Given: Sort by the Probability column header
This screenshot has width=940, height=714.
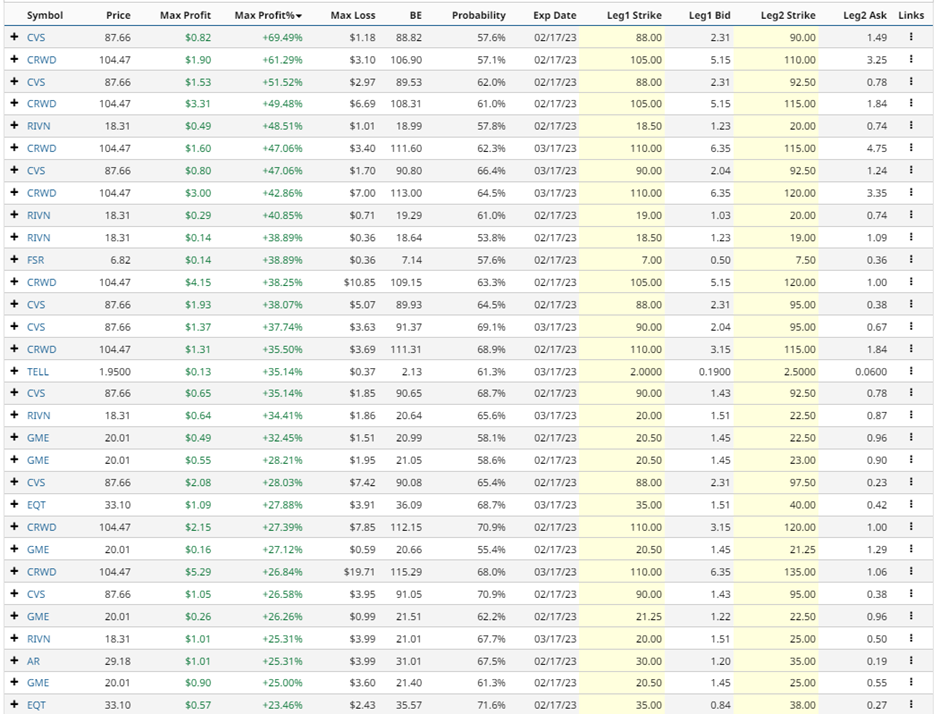Looking at the screenshot, I should (x=478, y=15).
